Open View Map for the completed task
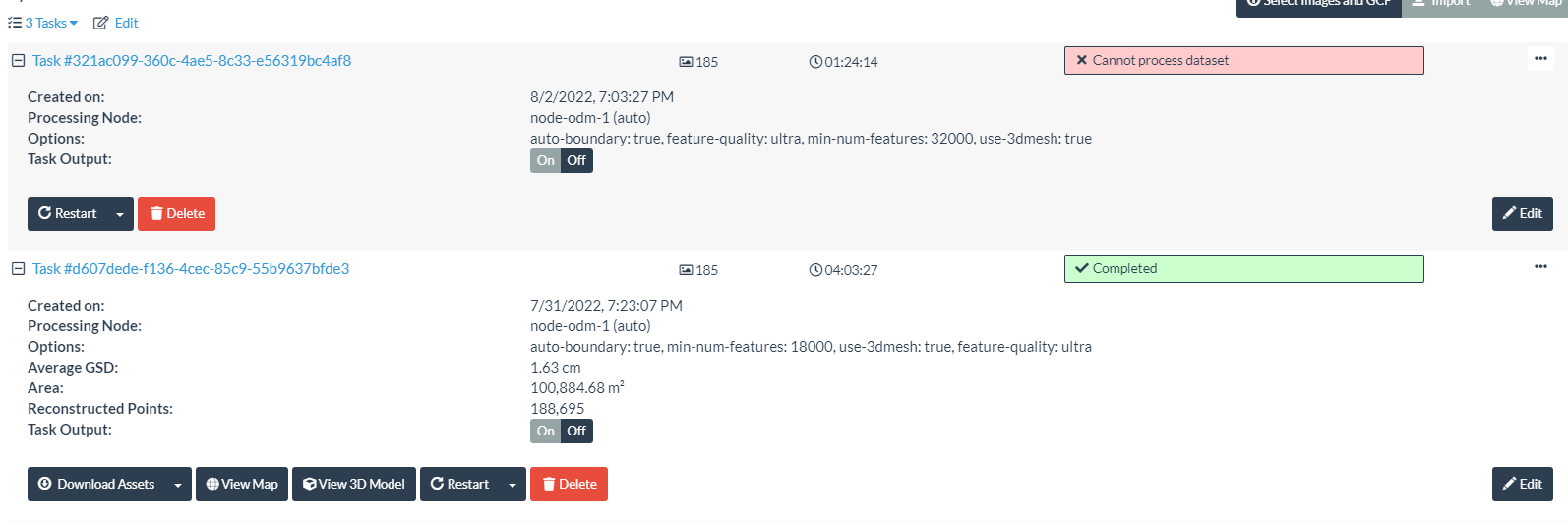Image resolution: width=1568 pixels, height=522 pixels. (242, 485)
